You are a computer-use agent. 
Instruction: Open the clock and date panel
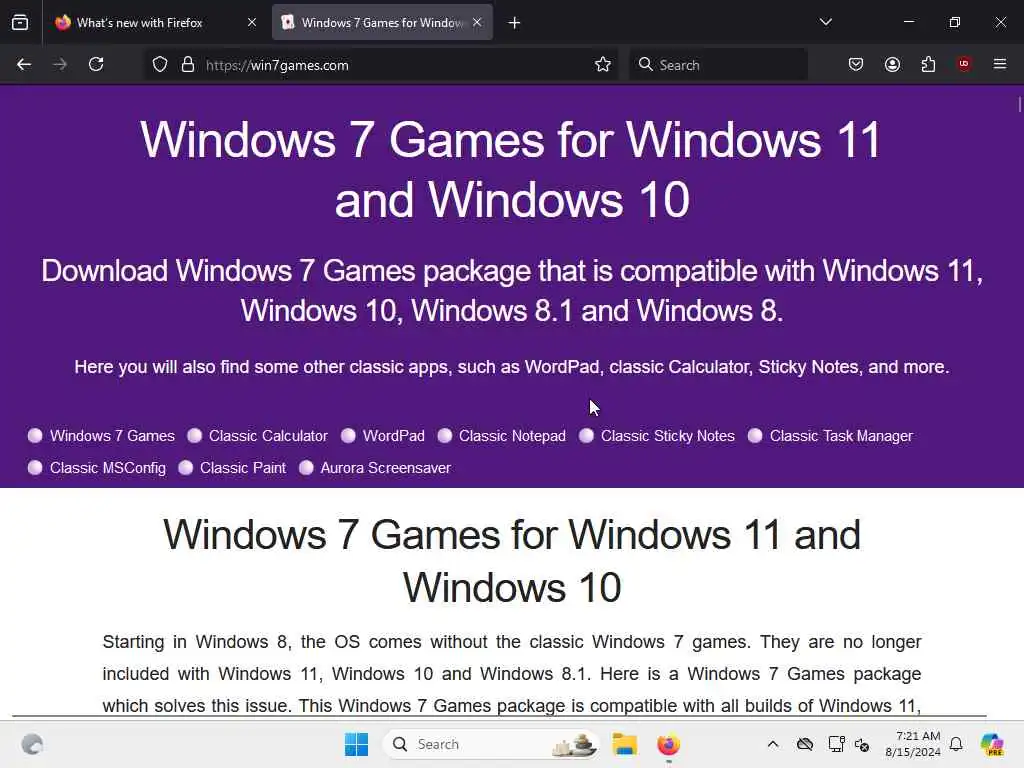[912, 744]
